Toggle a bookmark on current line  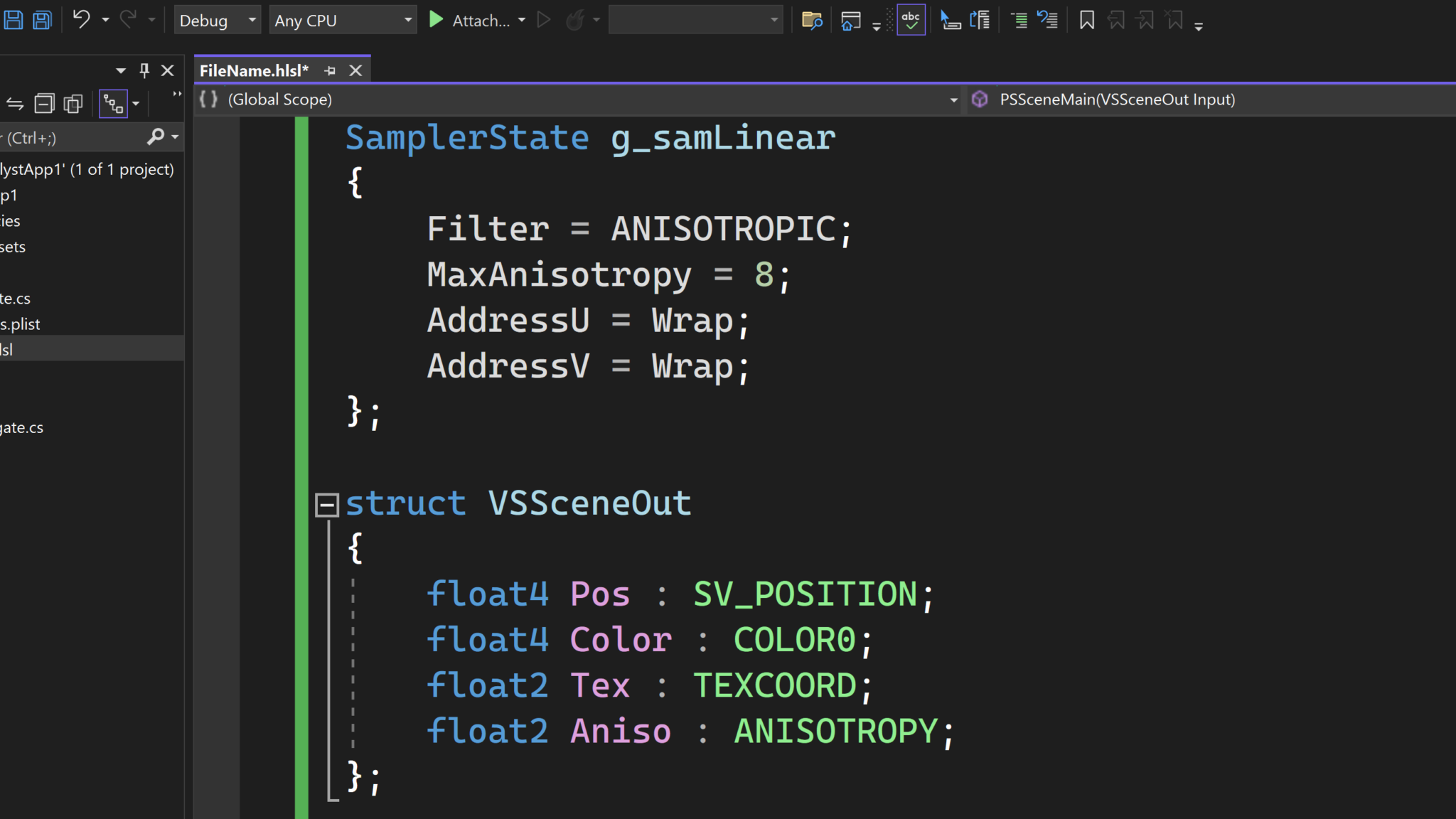click(x=1086, y=20)
